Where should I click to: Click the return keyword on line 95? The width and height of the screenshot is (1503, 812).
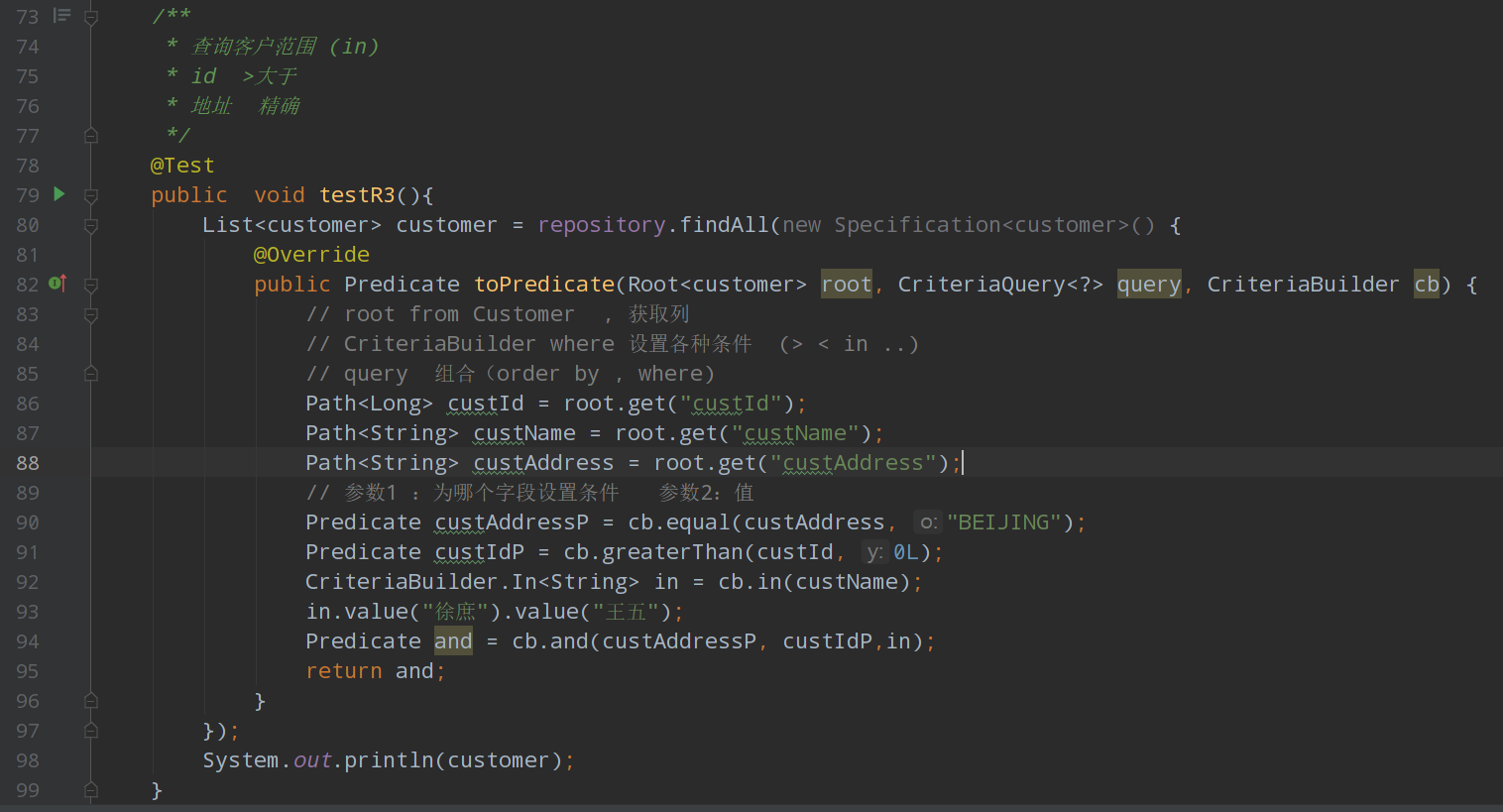pos(344,671)
